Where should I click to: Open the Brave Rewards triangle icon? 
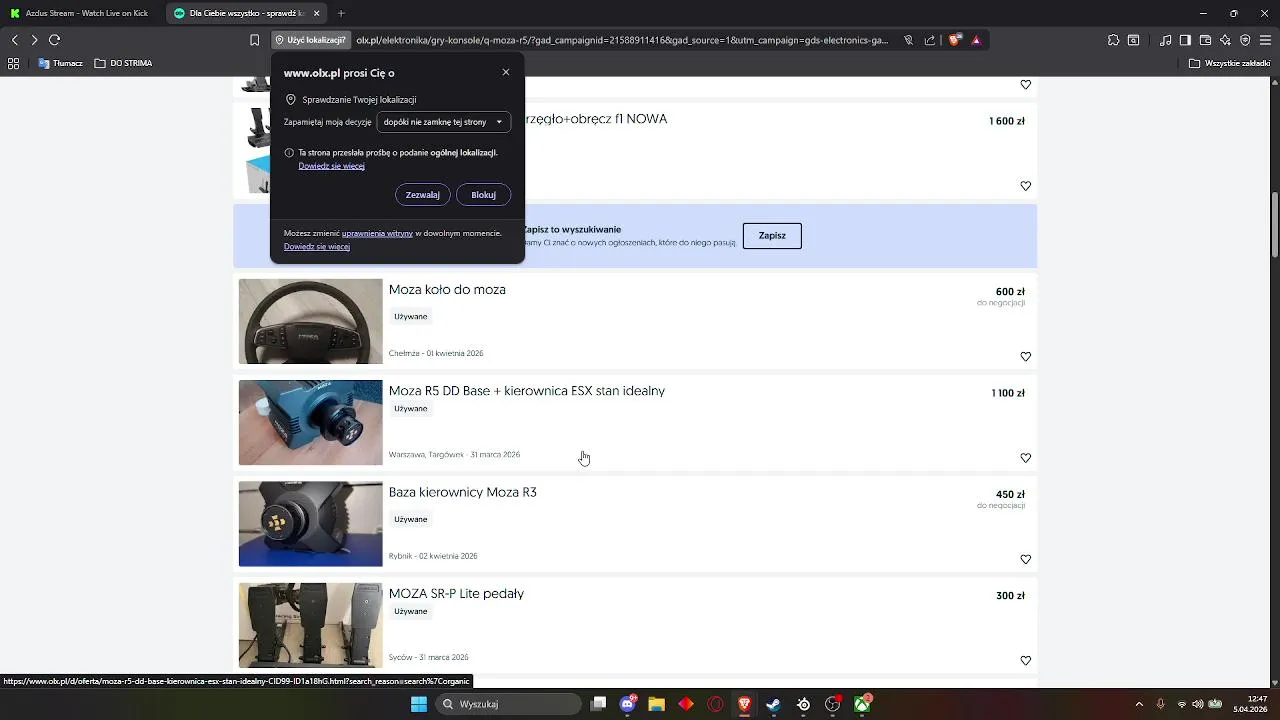click(x=976, y=40)
